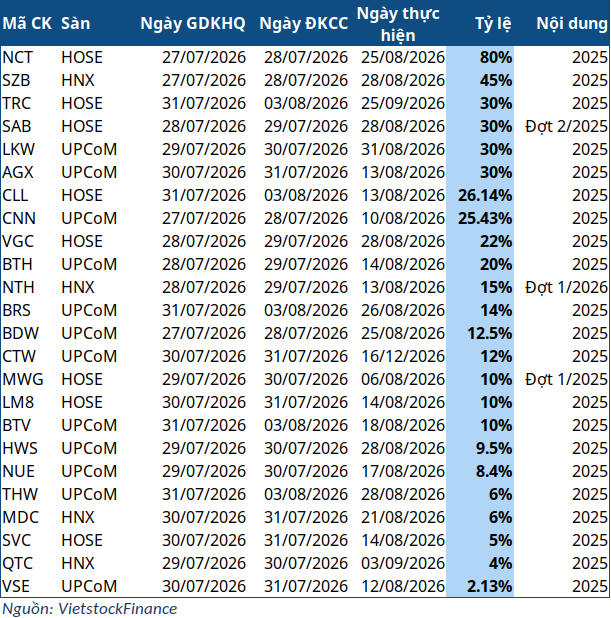Click the 'Mã CK' column header
Viewport: 611px width, 618px height.
(x=27, y=23)
